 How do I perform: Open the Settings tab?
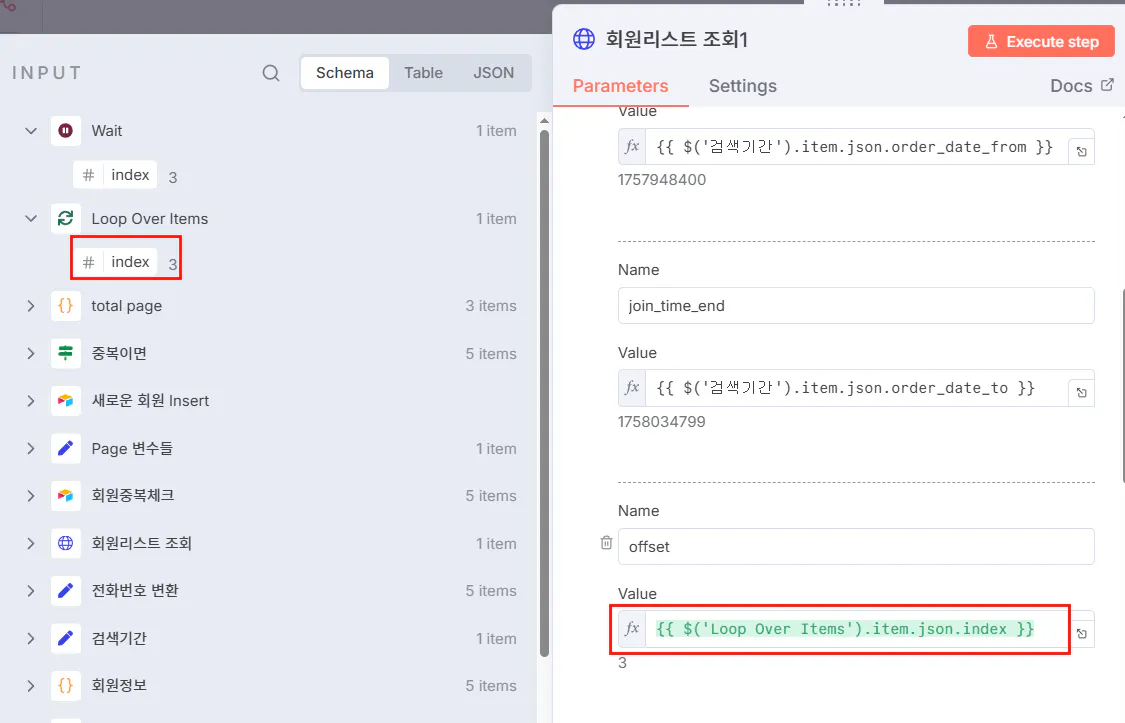pos(742,86)
